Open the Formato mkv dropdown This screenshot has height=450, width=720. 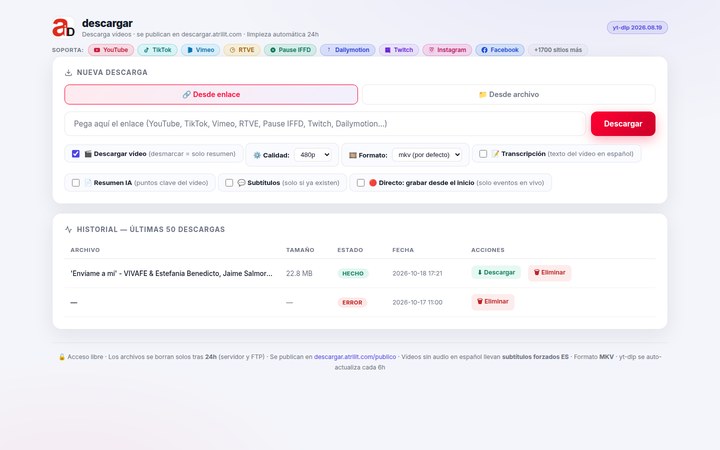427,155
